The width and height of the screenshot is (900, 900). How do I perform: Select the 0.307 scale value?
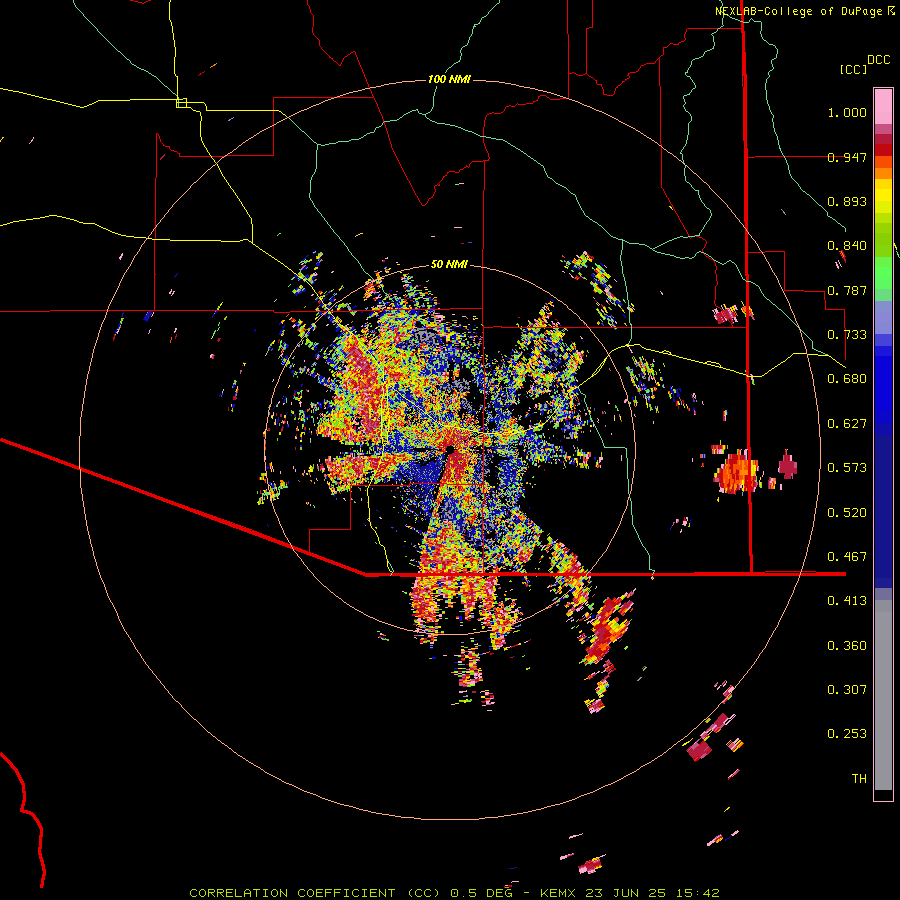click(847, 690)
